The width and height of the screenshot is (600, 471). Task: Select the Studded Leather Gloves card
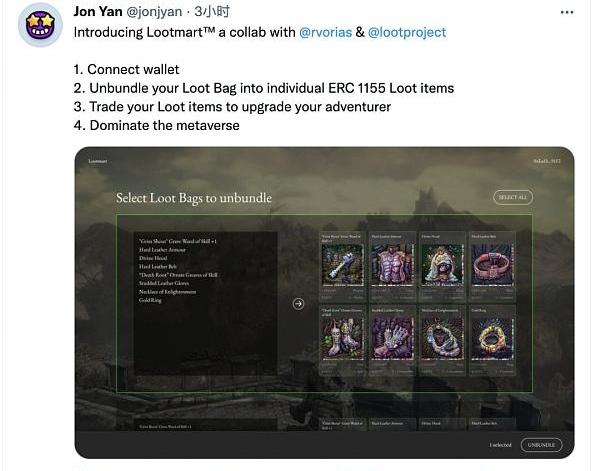(393, 340)
